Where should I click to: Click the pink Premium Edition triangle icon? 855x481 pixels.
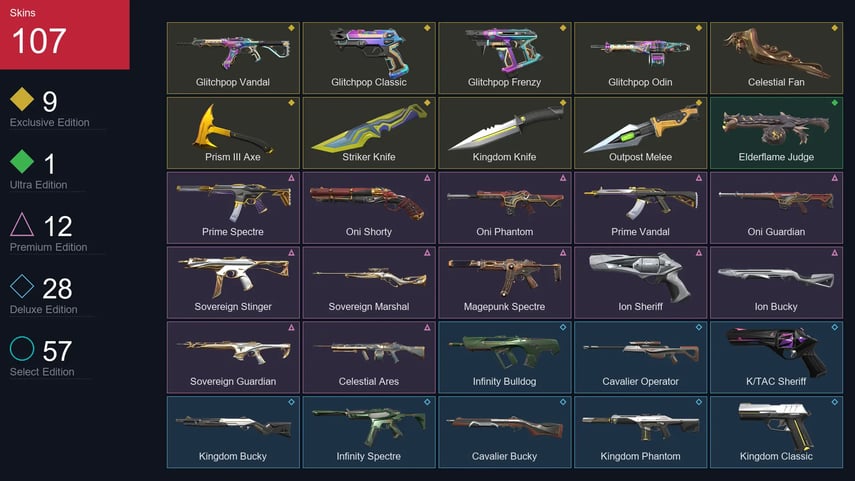click(x=22, y=224)
